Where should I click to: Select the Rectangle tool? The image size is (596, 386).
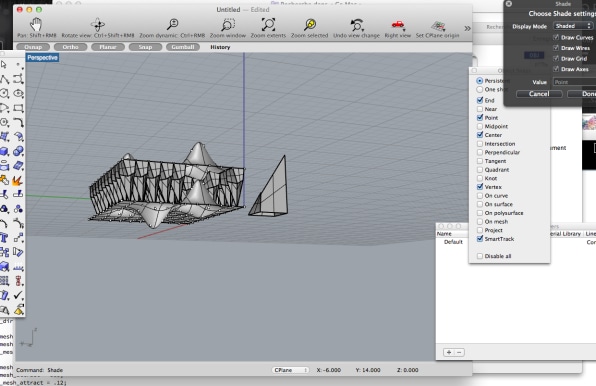(x=18, y=108)
